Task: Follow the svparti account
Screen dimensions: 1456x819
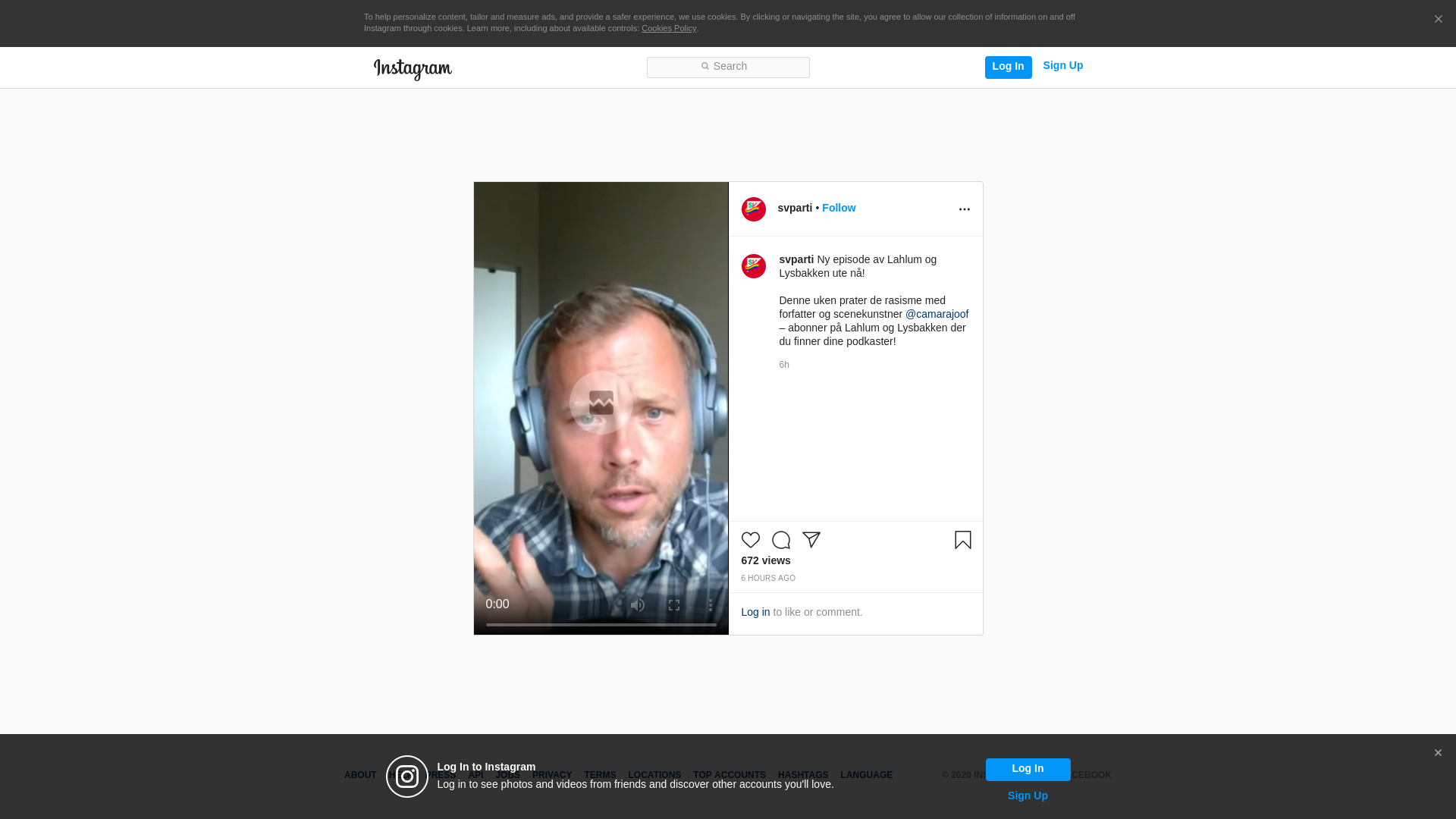Action: point(839,208)
